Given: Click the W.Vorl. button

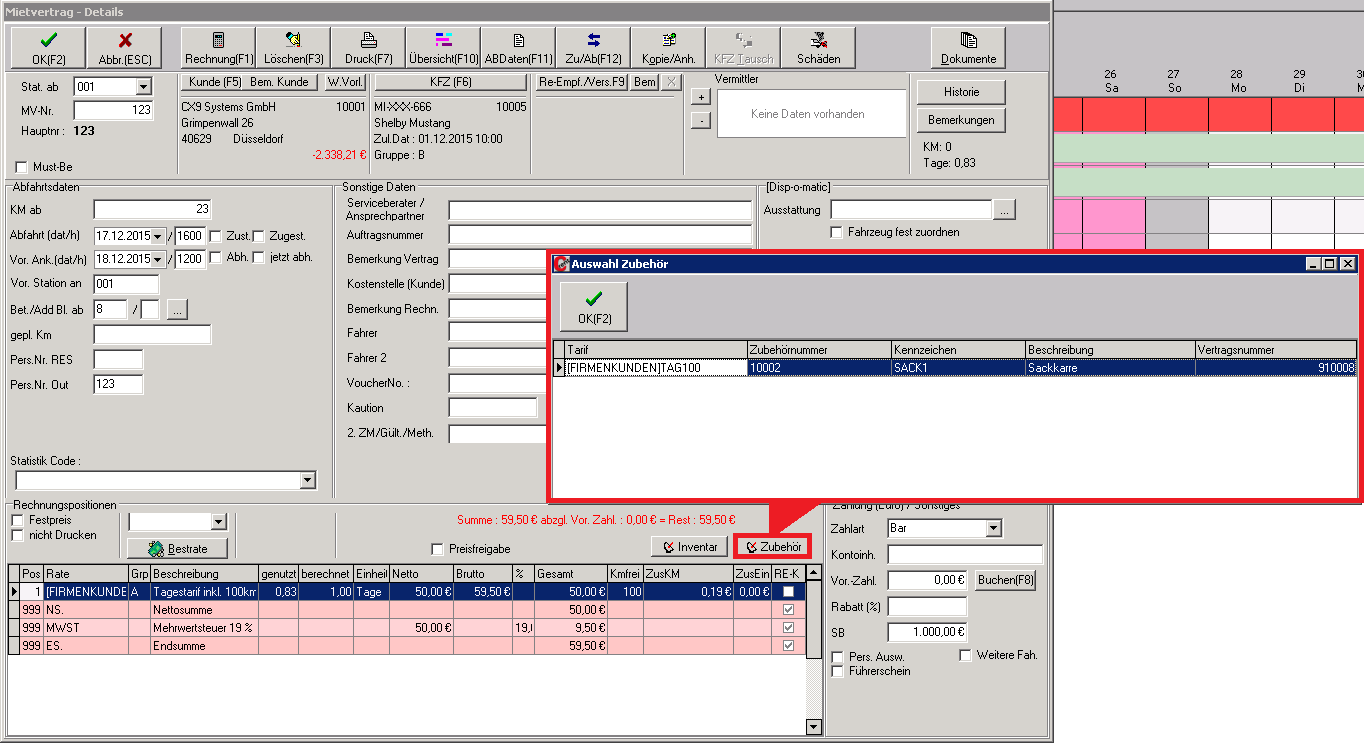Looking at the screenshot, I should 344,82.
